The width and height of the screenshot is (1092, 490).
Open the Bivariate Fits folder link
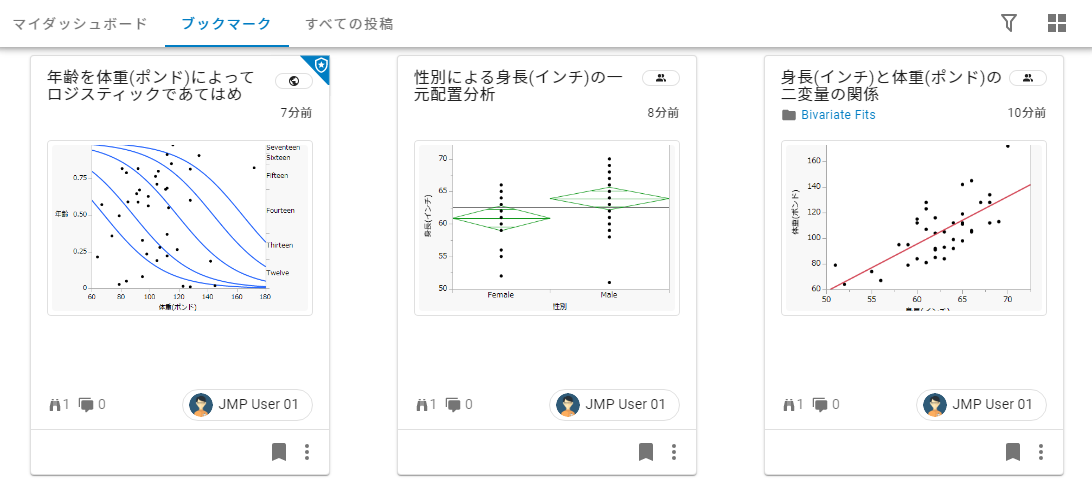pyautogui.click(x=838, y=115)
